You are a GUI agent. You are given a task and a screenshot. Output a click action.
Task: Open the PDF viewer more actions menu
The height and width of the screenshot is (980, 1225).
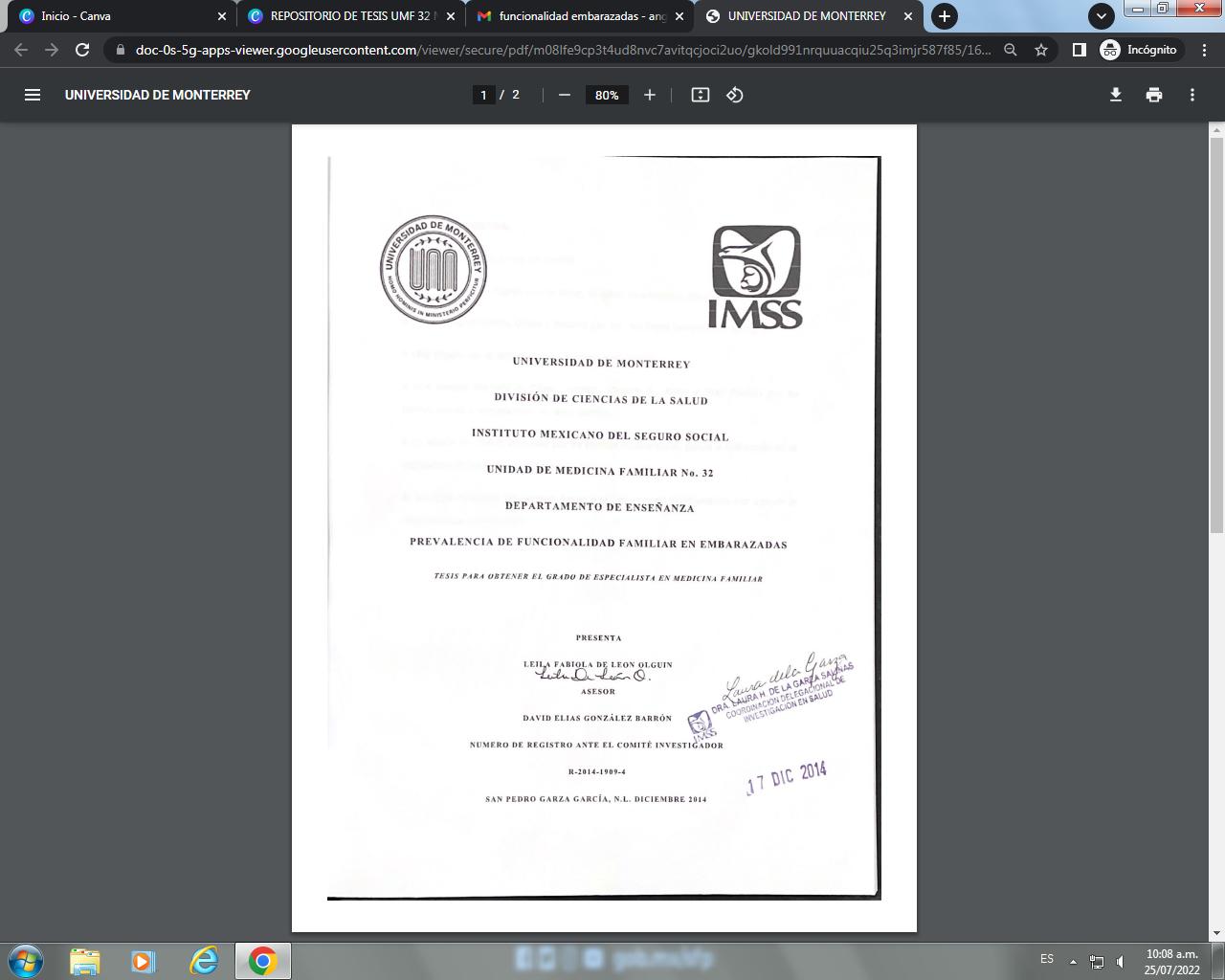1192,95
